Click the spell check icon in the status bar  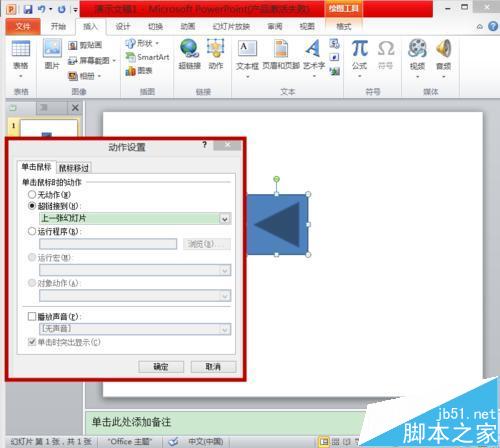pyautogui.click(x=173, y=441)
